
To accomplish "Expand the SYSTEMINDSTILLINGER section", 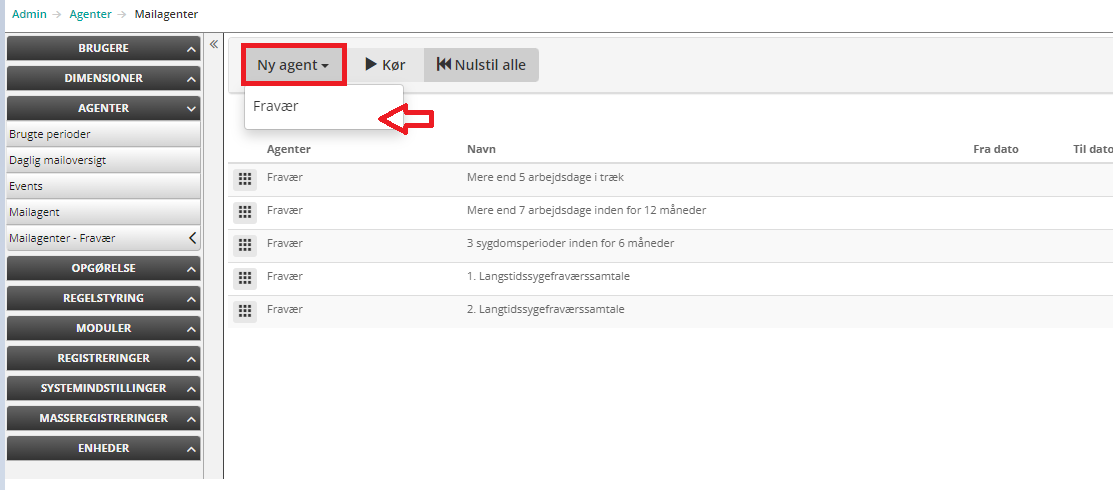I will (103, 388).
